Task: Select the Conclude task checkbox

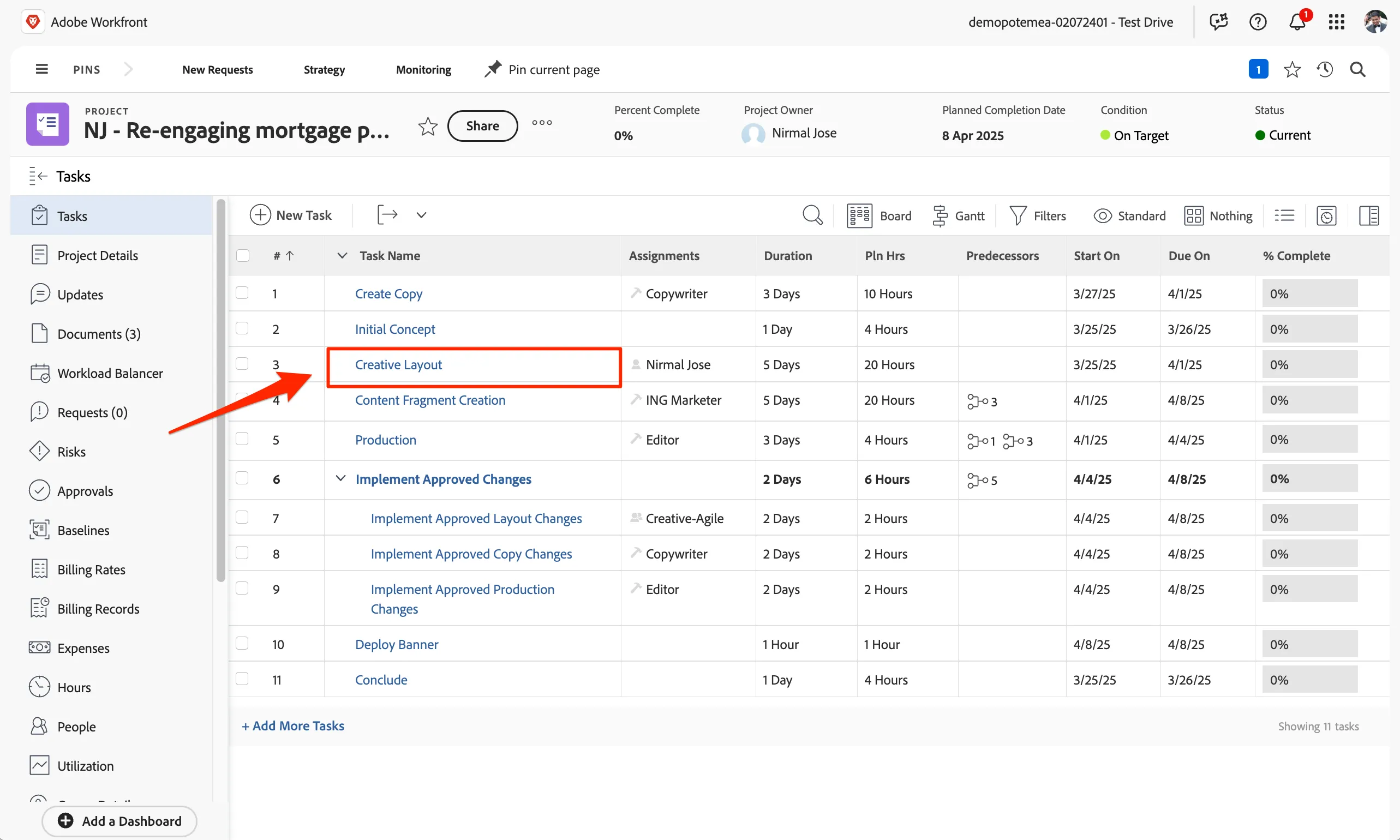Action: click(x=242, y=679)
